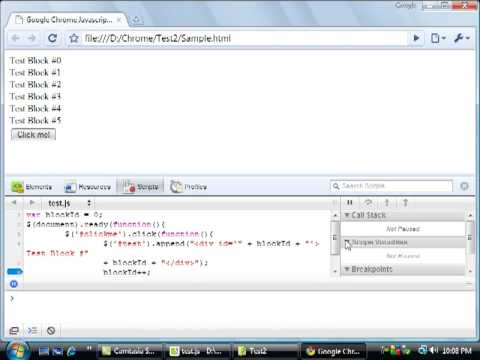The width and height of the screenshot is (480, 360).
Task: Select the 'Test Block #0' text
Action: pos(35,60)
